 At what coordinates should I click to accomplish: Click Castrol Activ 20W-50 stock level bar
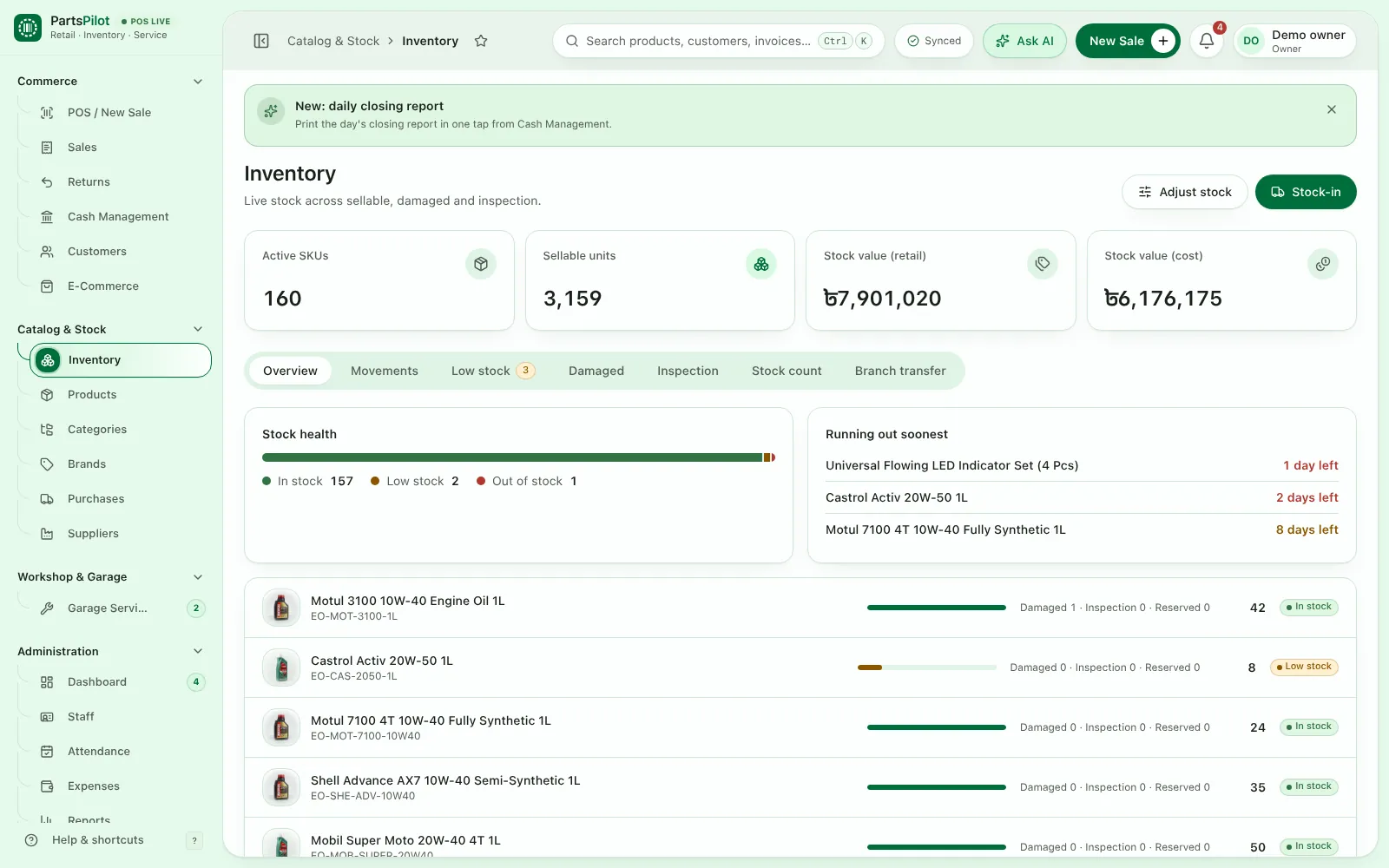pos(927,667)
